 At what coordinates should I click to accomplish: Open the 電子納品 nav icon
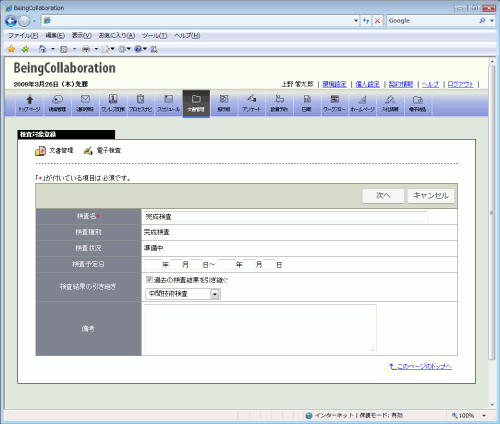[x=418, y=104]
